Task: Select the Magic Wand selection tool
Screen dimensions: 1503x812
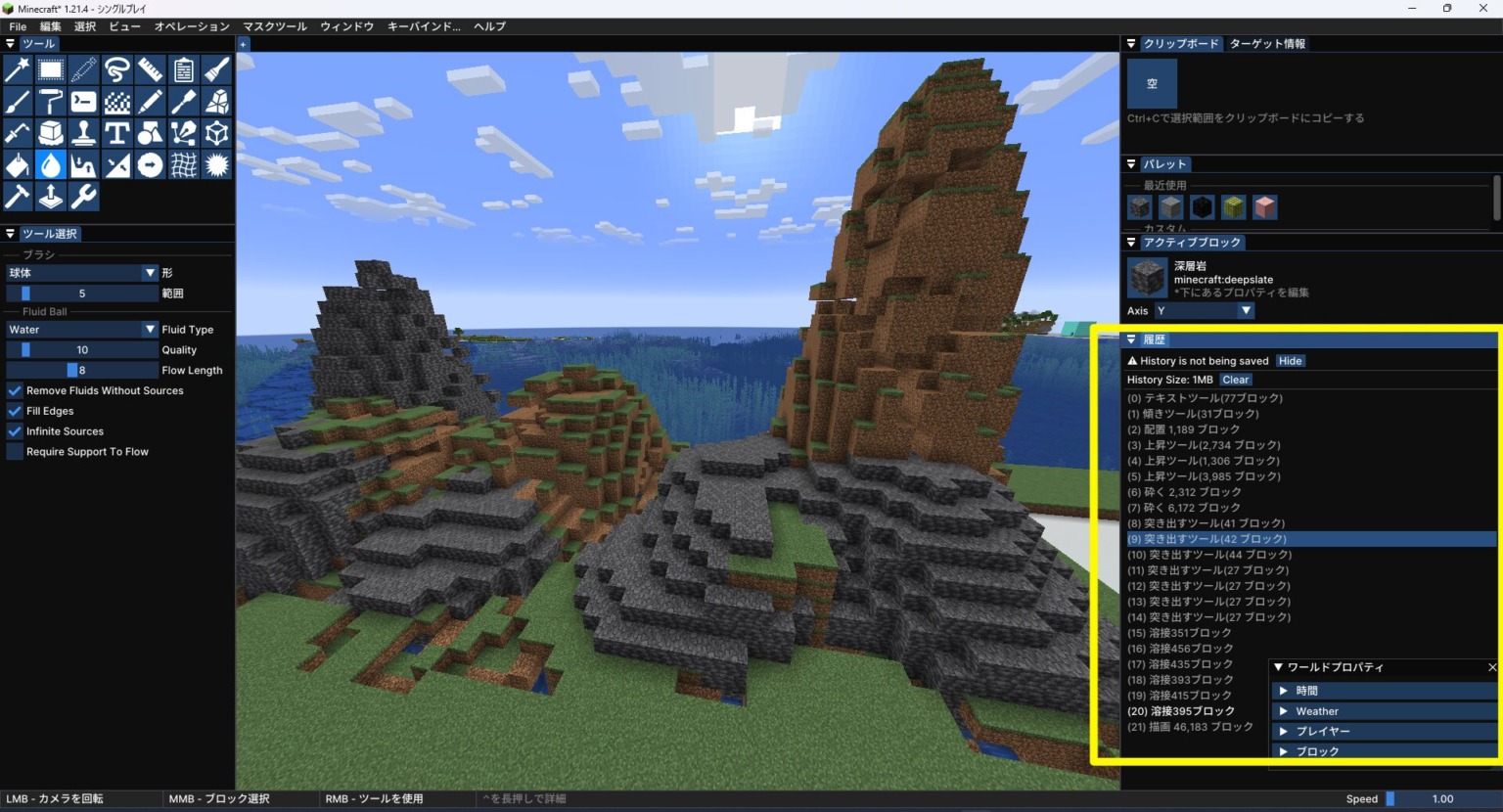Action: point(18,69)
